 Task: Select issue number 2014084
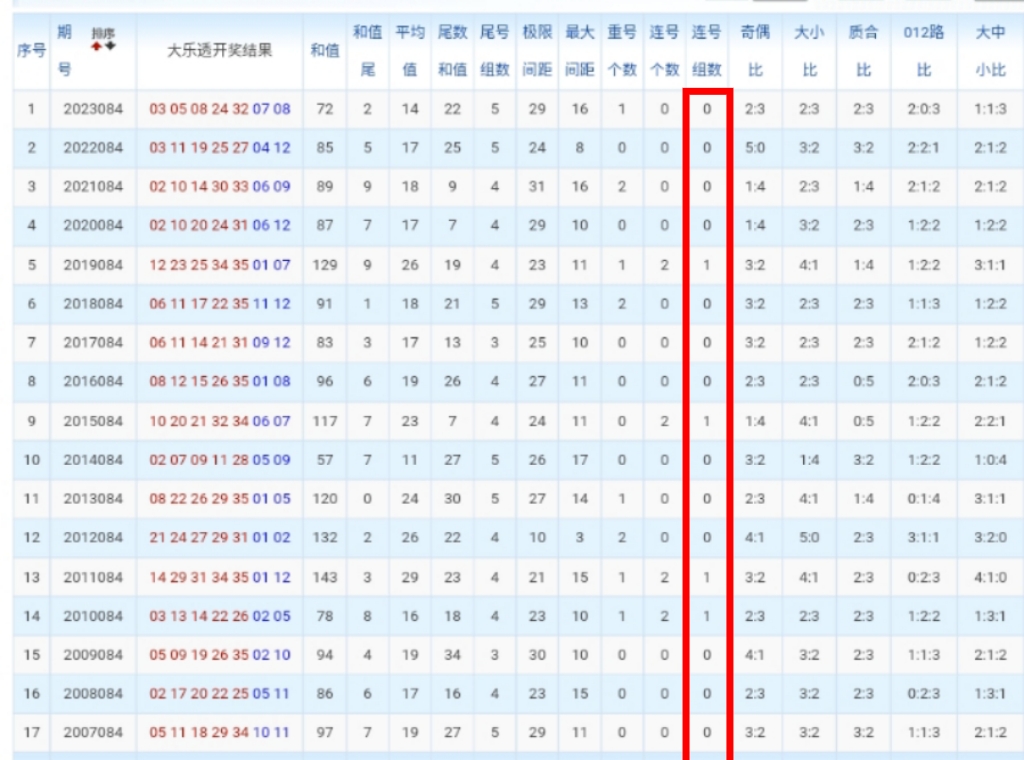coord(93,460)
